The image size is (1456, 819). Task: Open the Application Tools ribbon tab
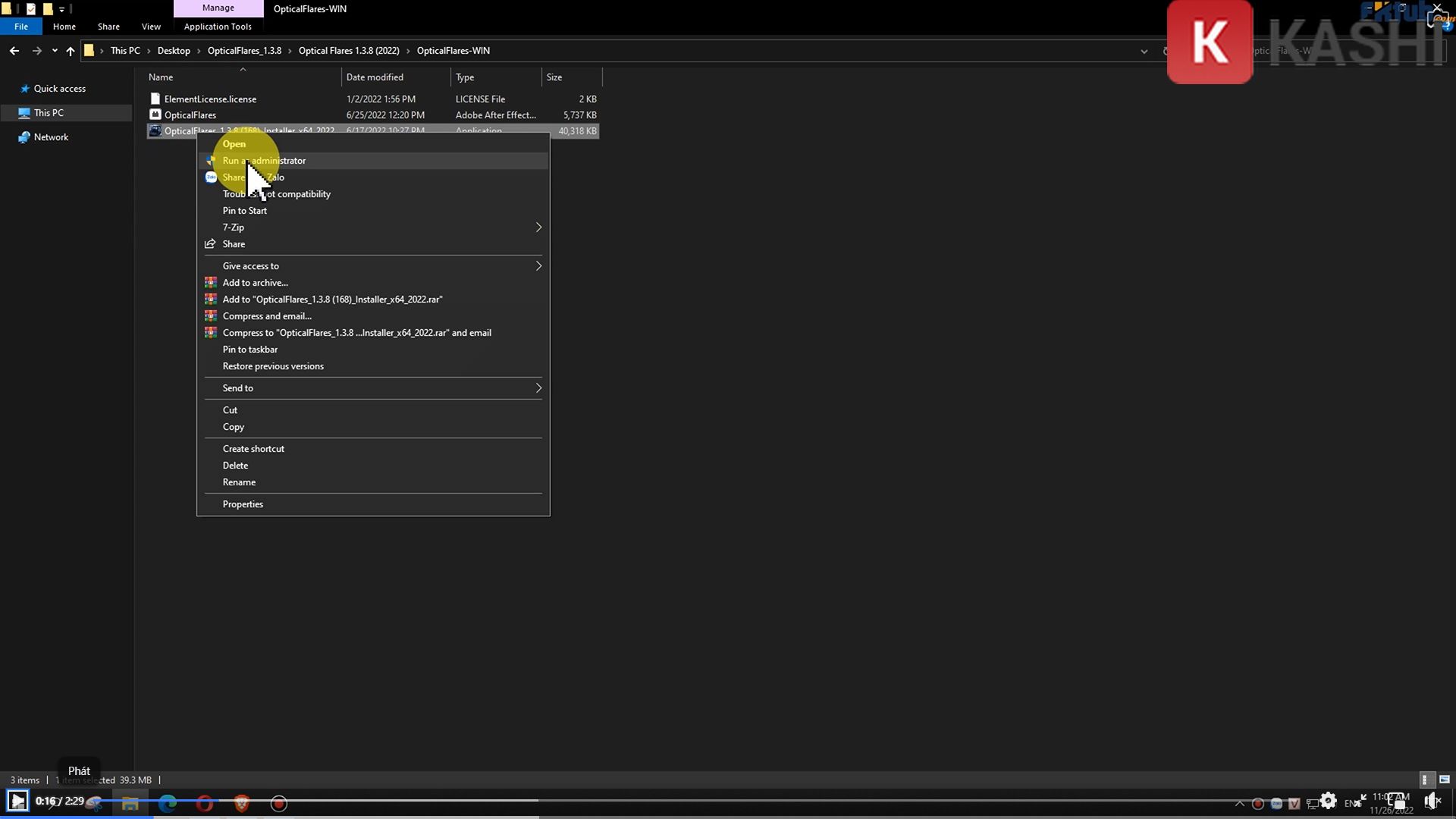218,27
